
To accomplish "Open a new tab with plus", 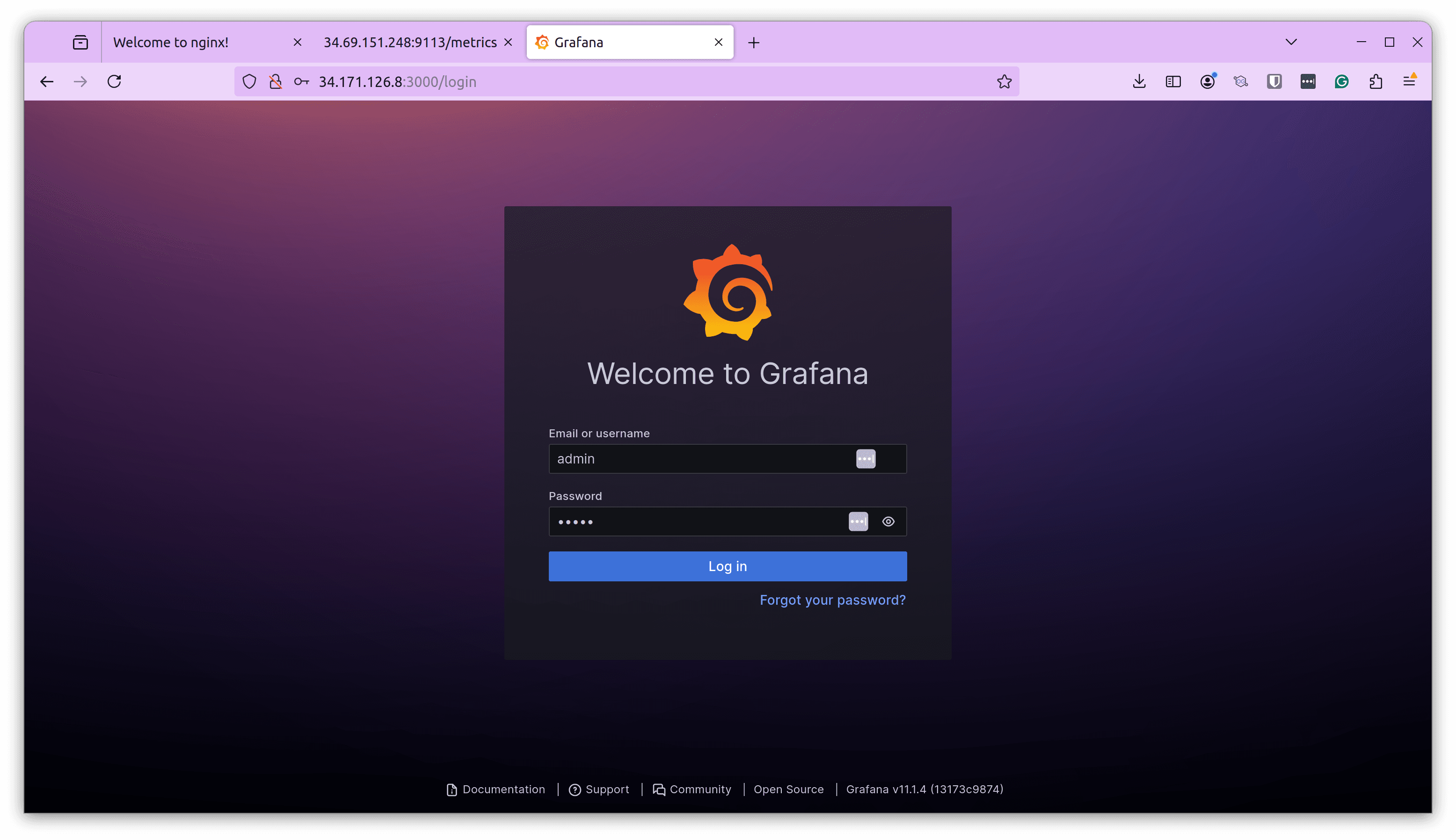I will 754,42.
